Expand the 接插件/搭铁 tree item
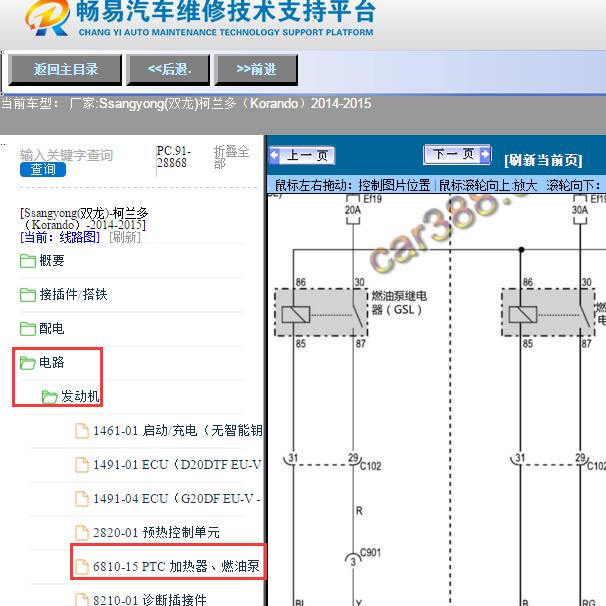 click(73, 295)
